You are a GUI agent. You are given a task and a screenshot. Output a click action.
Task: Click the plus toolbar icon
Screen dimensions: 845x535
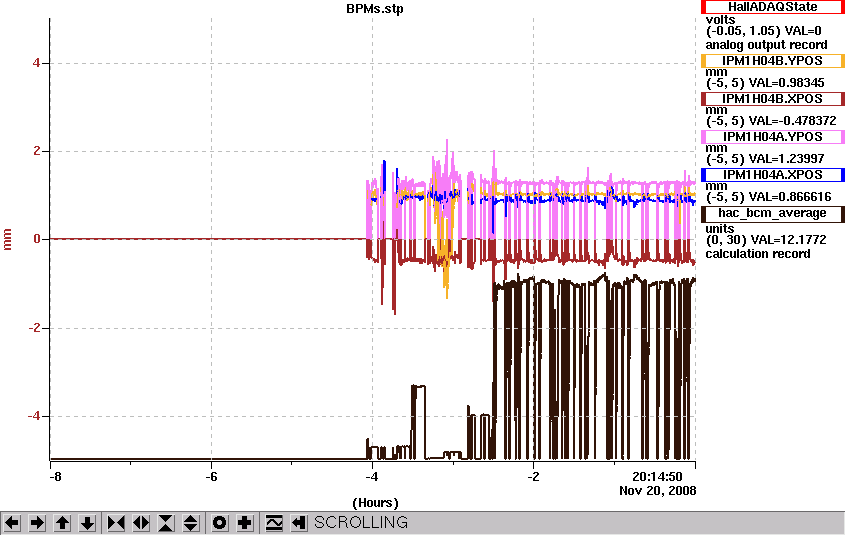pyautogui.click(x=245, y=523)
